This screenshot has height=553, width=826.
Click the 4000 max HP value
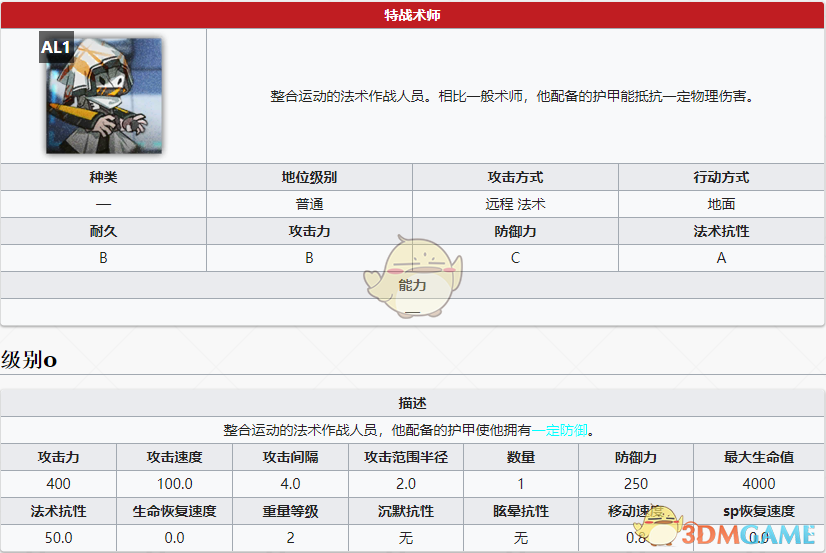[759, 484]
